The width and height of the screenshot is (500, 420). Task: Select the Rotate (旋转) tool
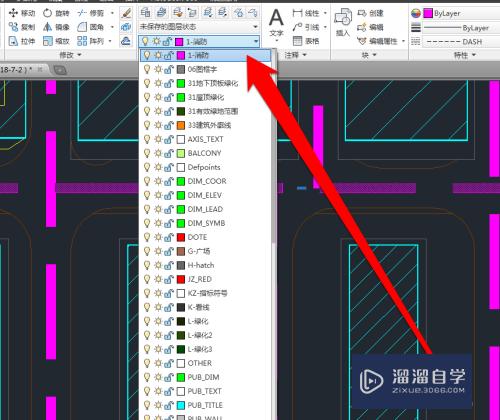coord(56,13)
